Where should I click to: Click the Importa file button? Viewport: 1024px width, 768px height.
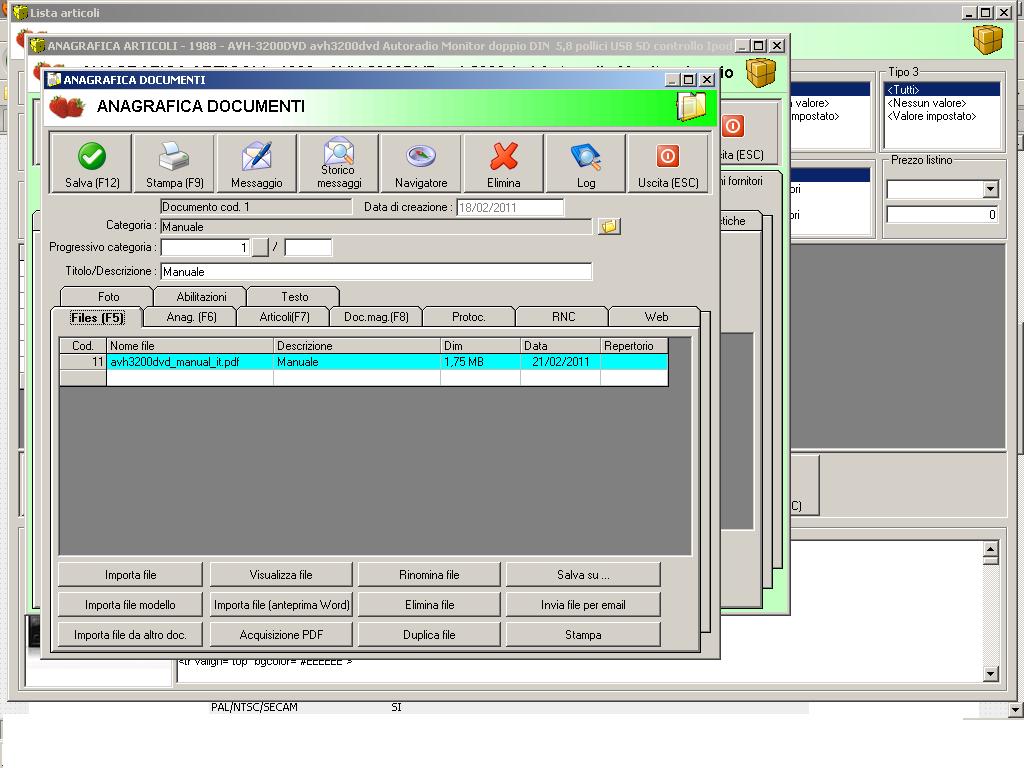(131, 575)
